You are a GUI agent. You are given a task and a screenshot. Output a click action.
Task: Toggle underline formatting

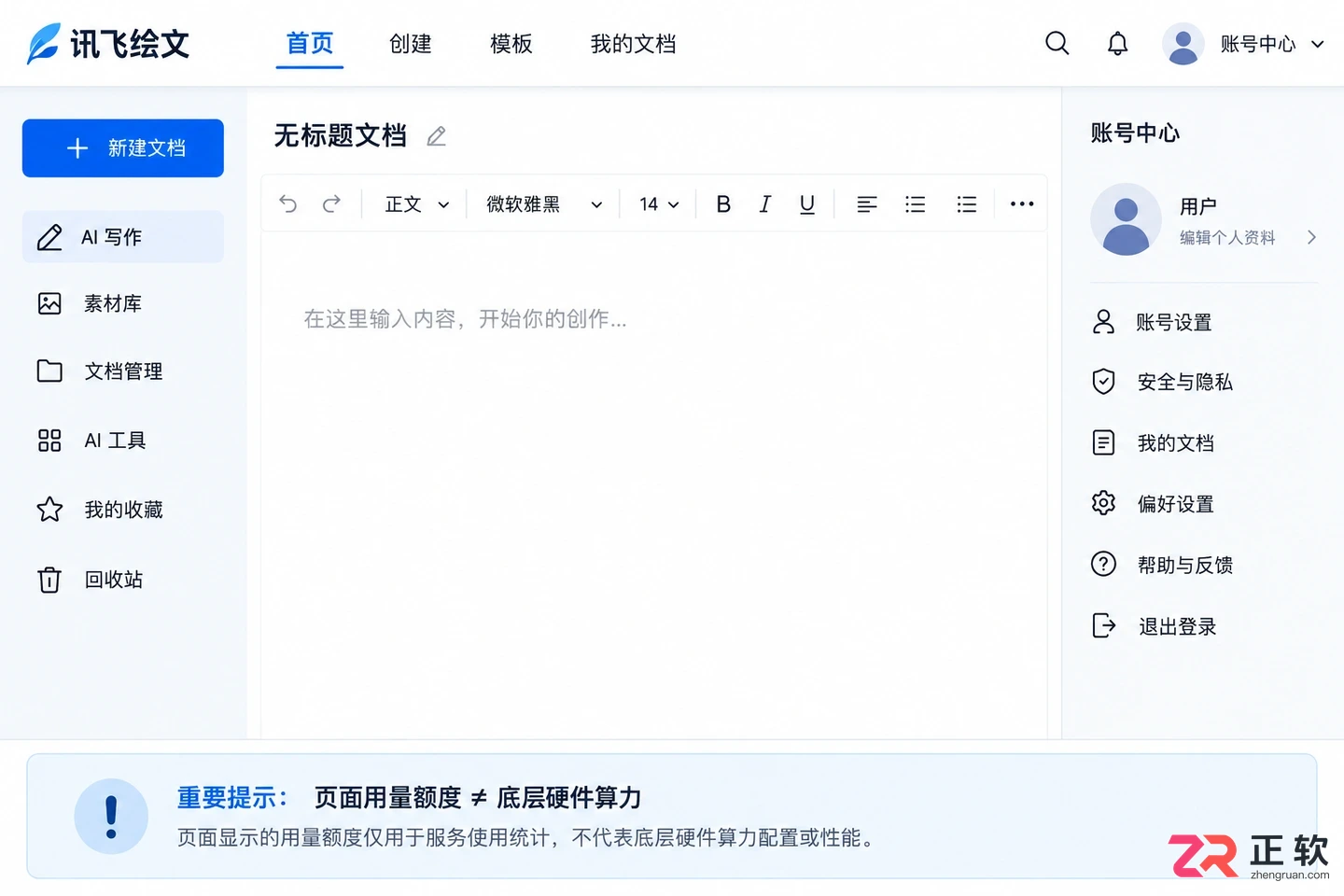pyautogui.click(x=807, y=204)
